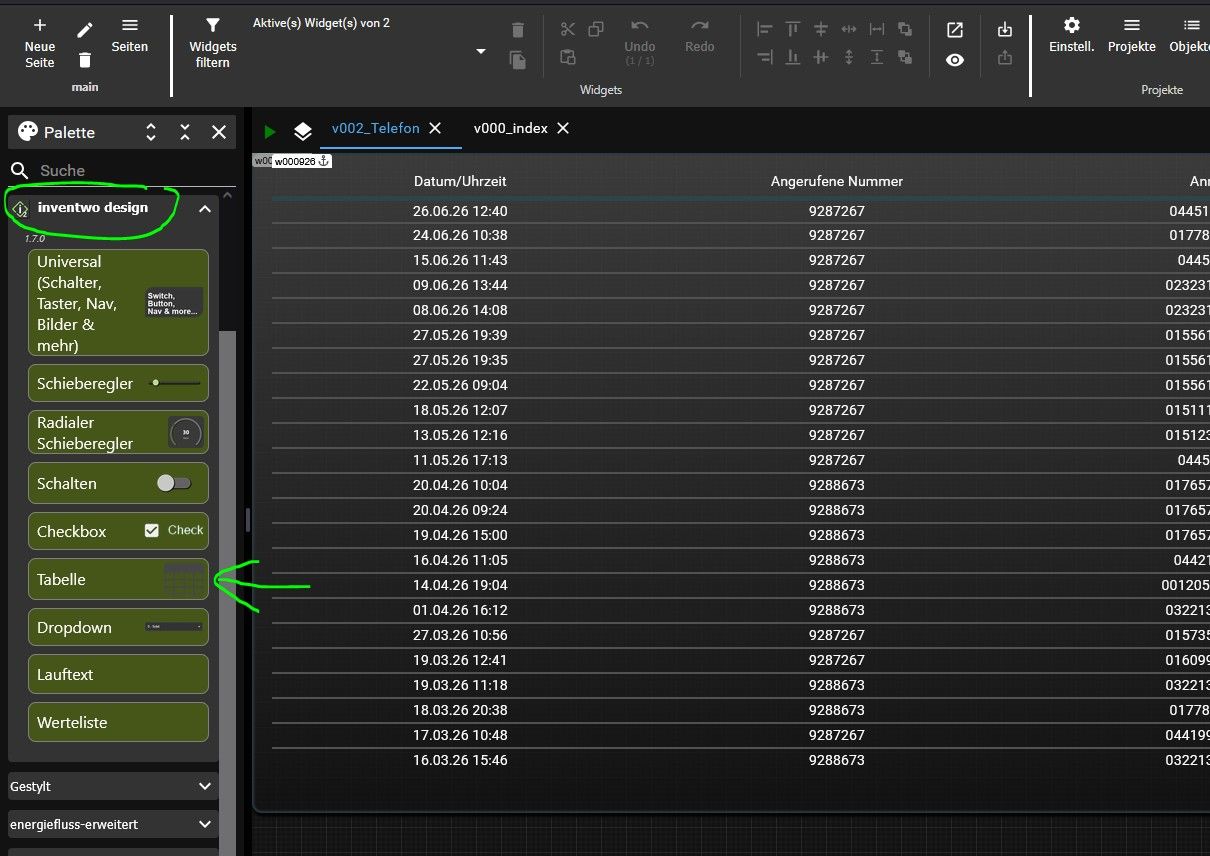Collapse the inventwo design section
1210x856 pixels.
tap(204, 209)
